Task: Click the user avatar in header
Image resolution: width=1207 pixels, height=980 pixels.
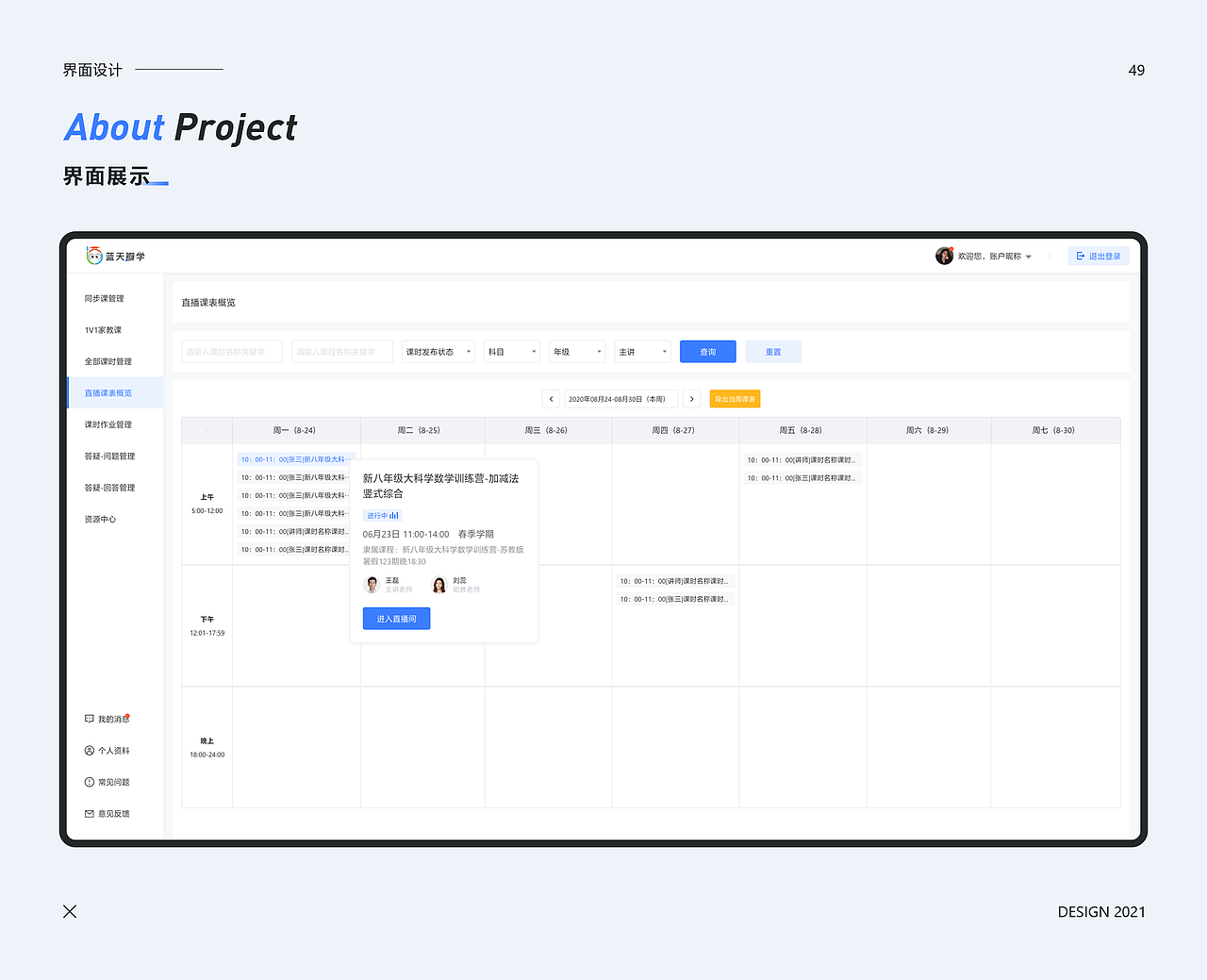Action: [944, 256]
